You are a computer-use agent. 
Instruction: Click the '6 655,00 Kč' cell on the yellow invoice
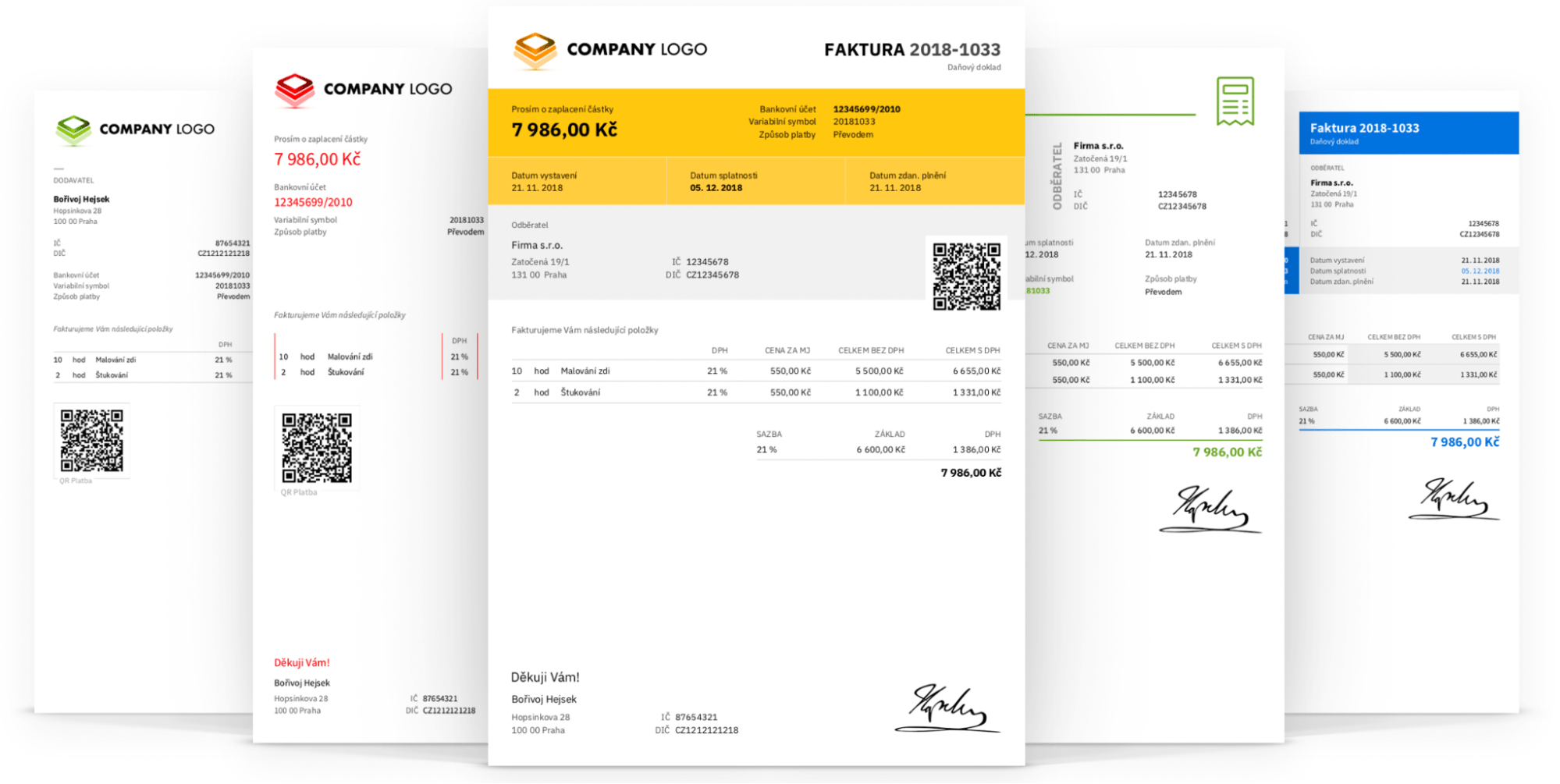click(976, 371)
